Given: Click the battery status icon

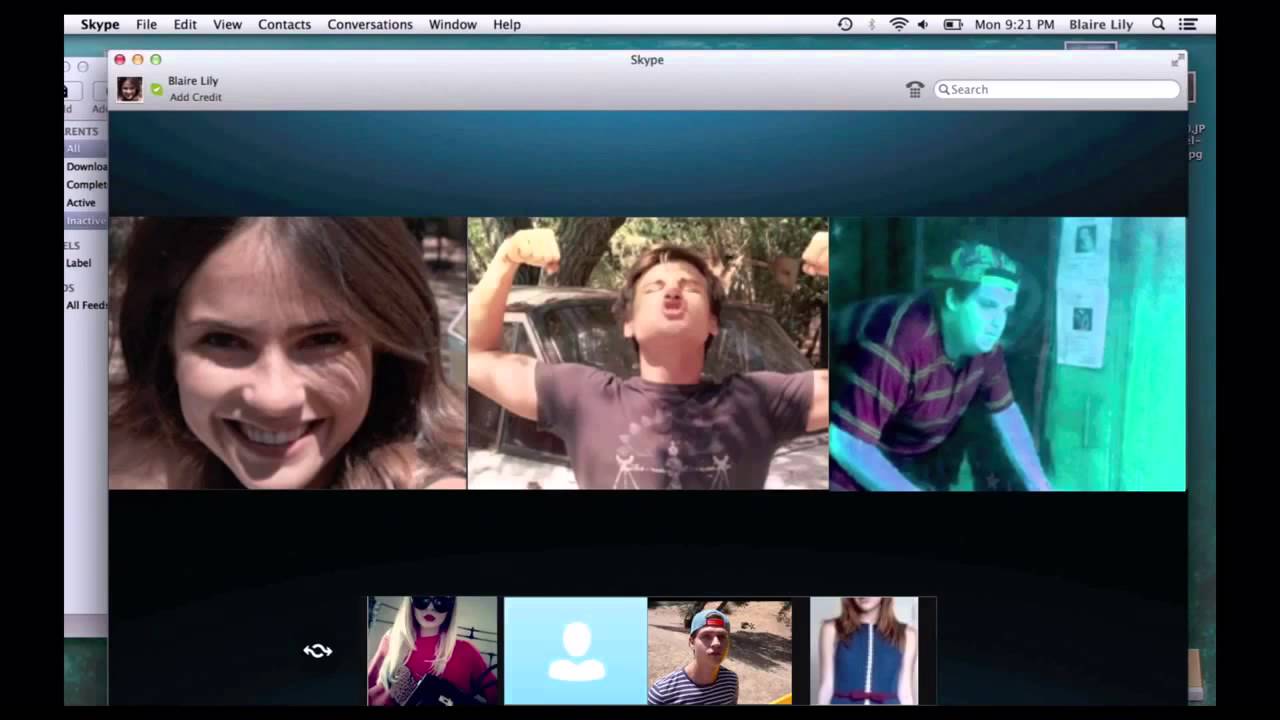Looking at the screenshot, I should coord(952,24).
